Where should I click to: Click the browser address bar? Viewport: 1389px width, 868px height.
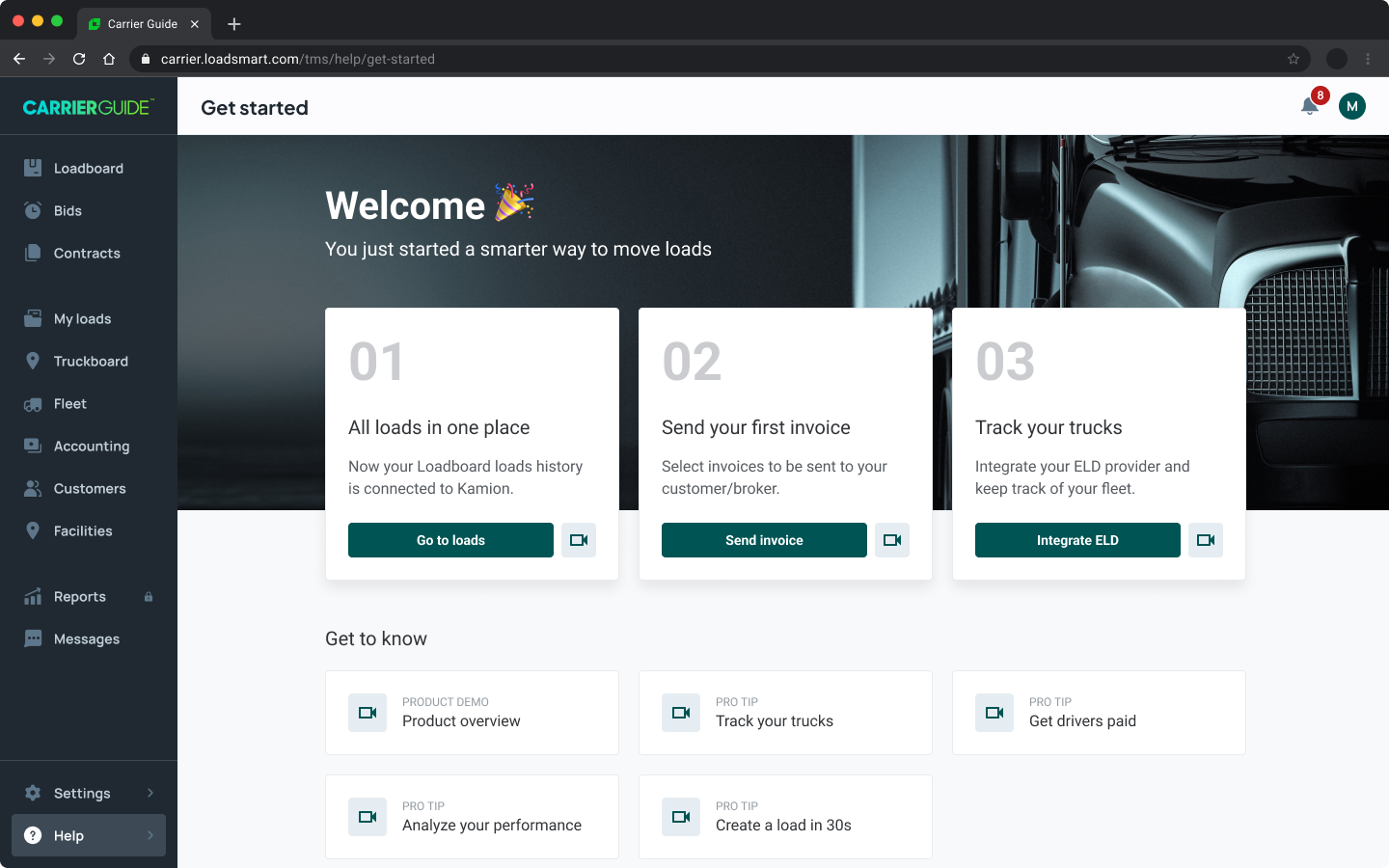coord(719,59)
